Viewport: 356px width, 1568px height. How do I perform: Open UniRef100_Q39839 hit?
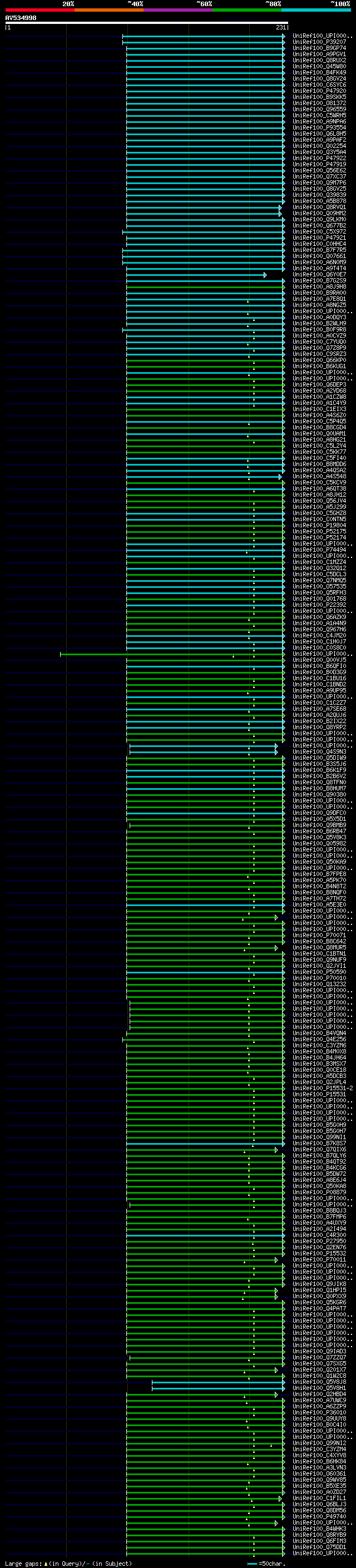[x=319, y=195]
